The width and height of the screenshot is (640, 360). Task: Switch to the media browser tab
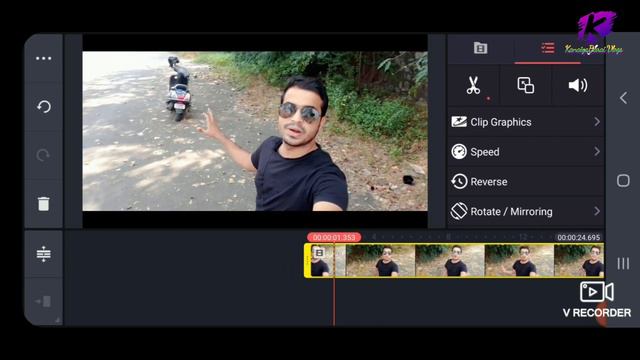tap(480, 48)
